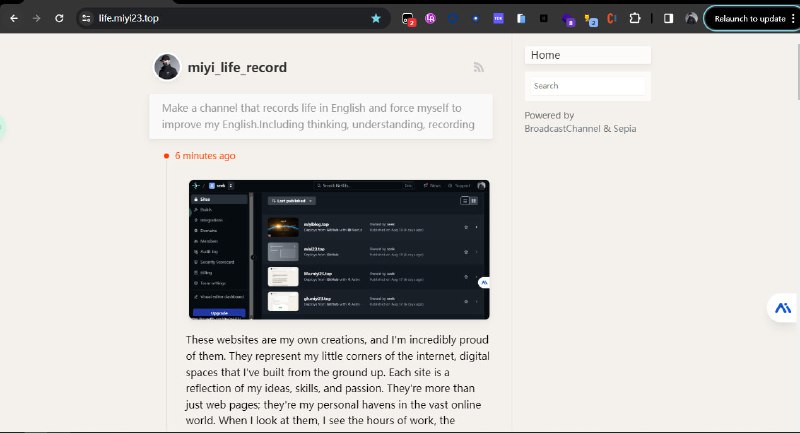Open Chrome three-dot menu
This screenshot has width=800, height=433.
794,18
